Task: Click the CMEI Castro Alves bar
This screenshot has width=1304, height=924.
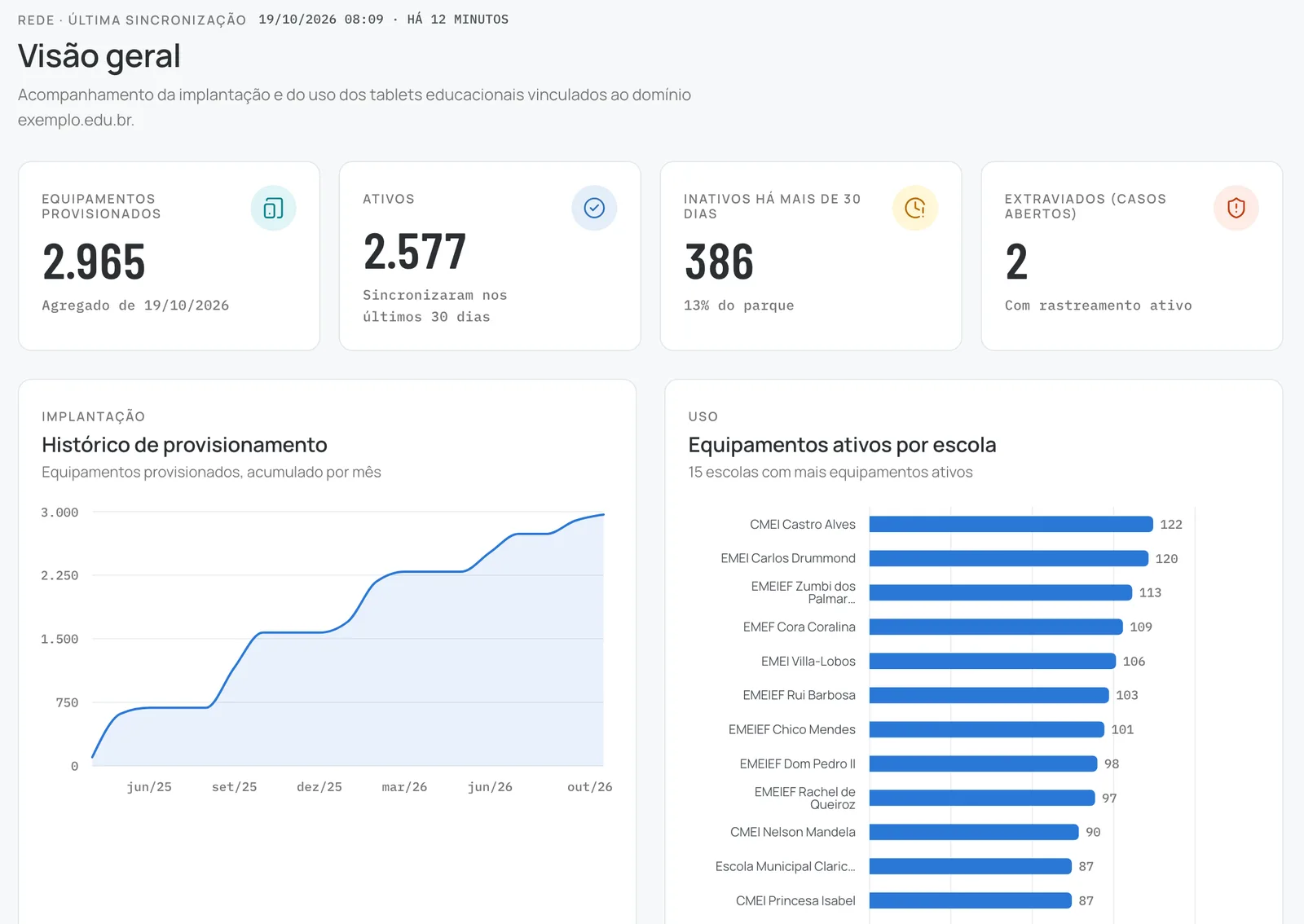Action: point(1011,525)
